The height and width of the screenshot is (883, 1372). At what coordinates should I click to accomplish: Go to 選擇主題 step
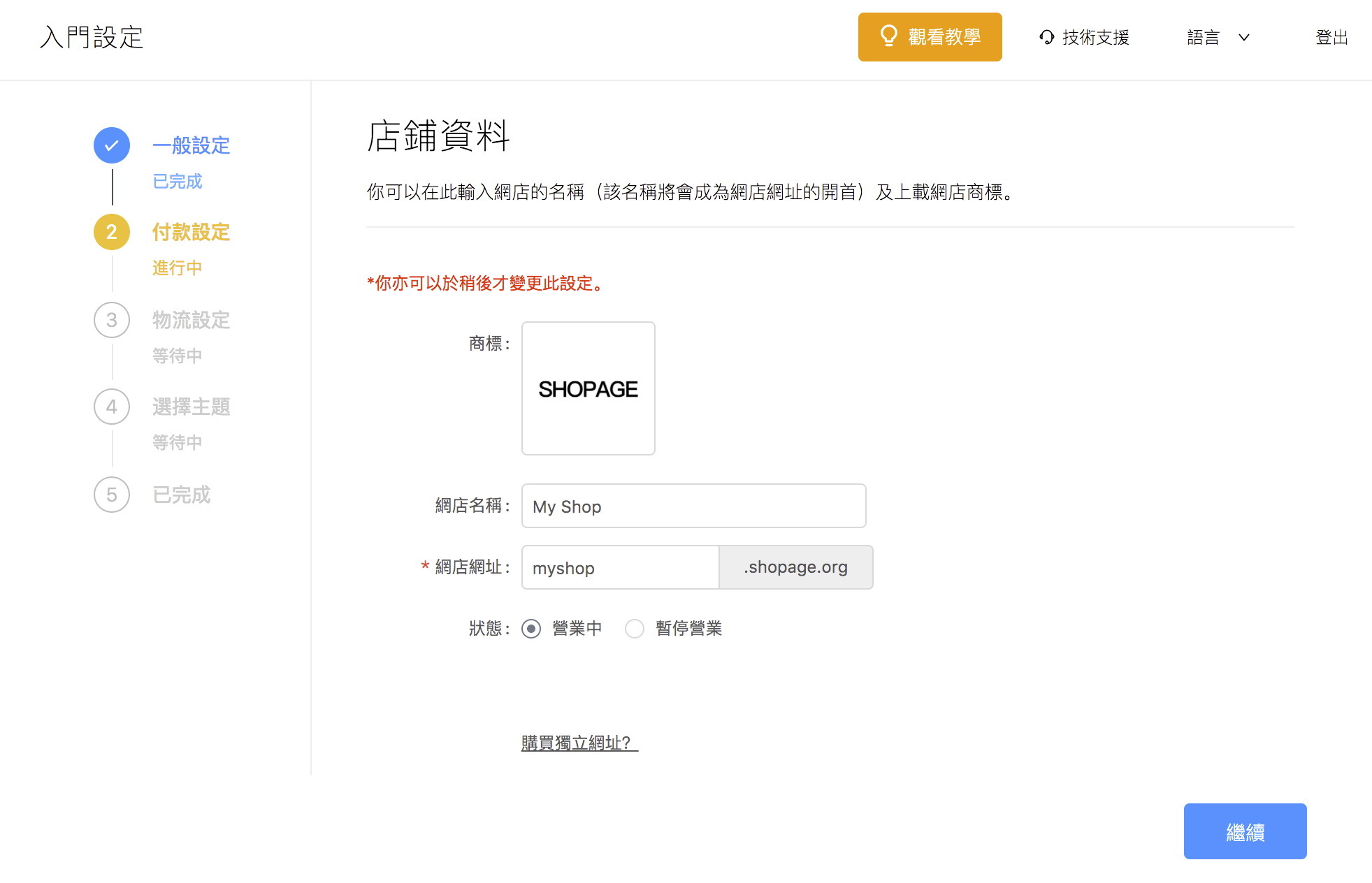pos(192,407)
